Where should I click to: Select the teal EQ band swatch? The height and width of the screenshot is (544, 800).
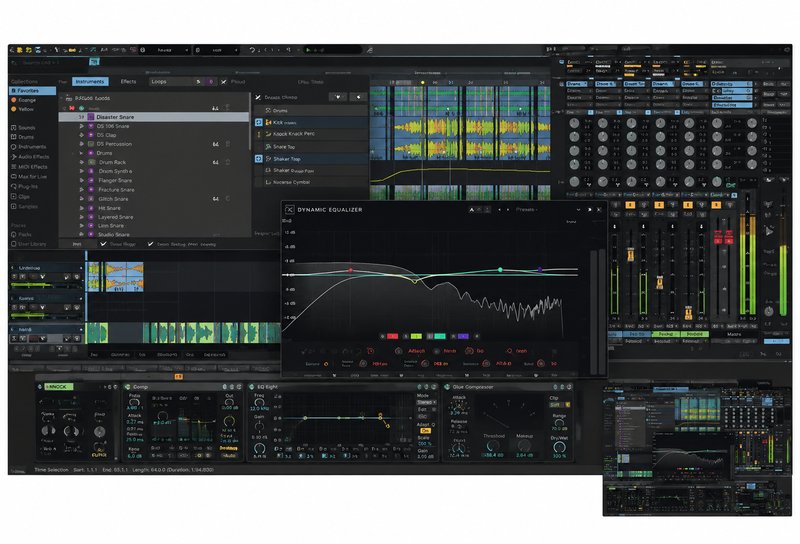440,336
